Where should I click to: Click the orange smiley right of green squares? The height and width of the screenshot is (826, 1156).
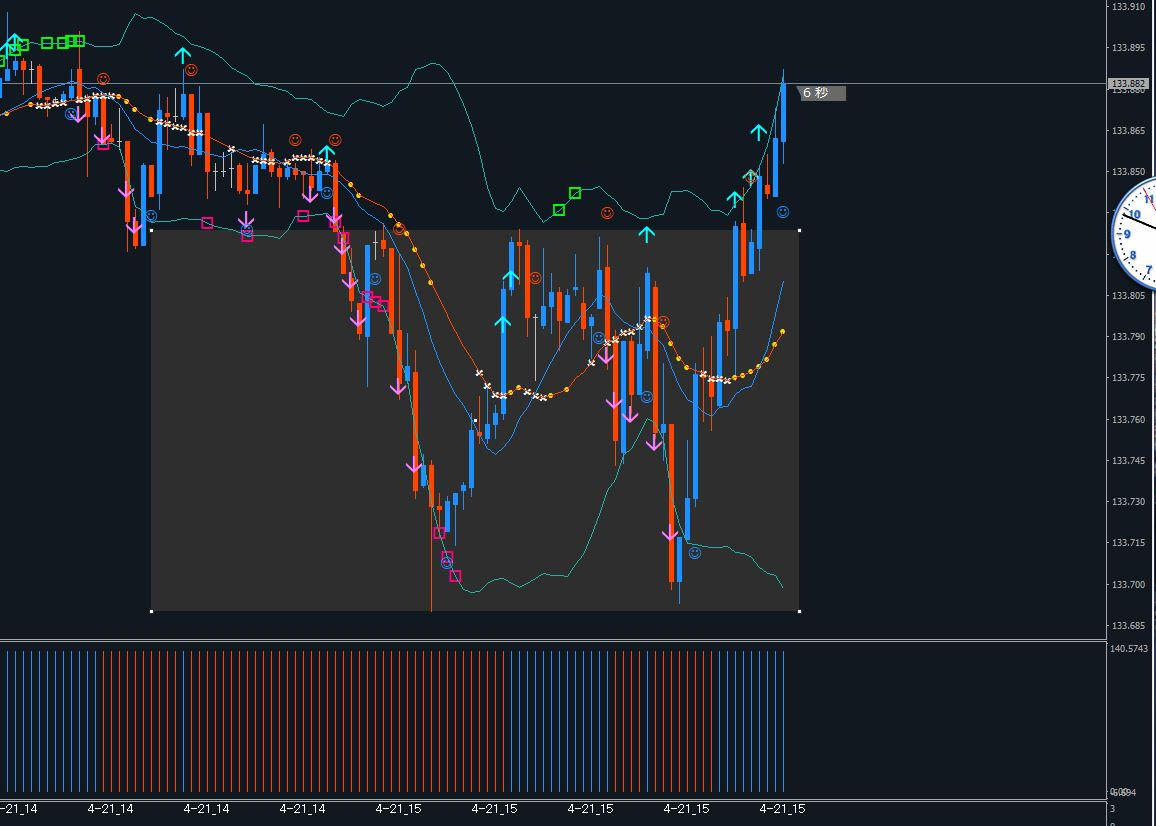click(607, 212)
